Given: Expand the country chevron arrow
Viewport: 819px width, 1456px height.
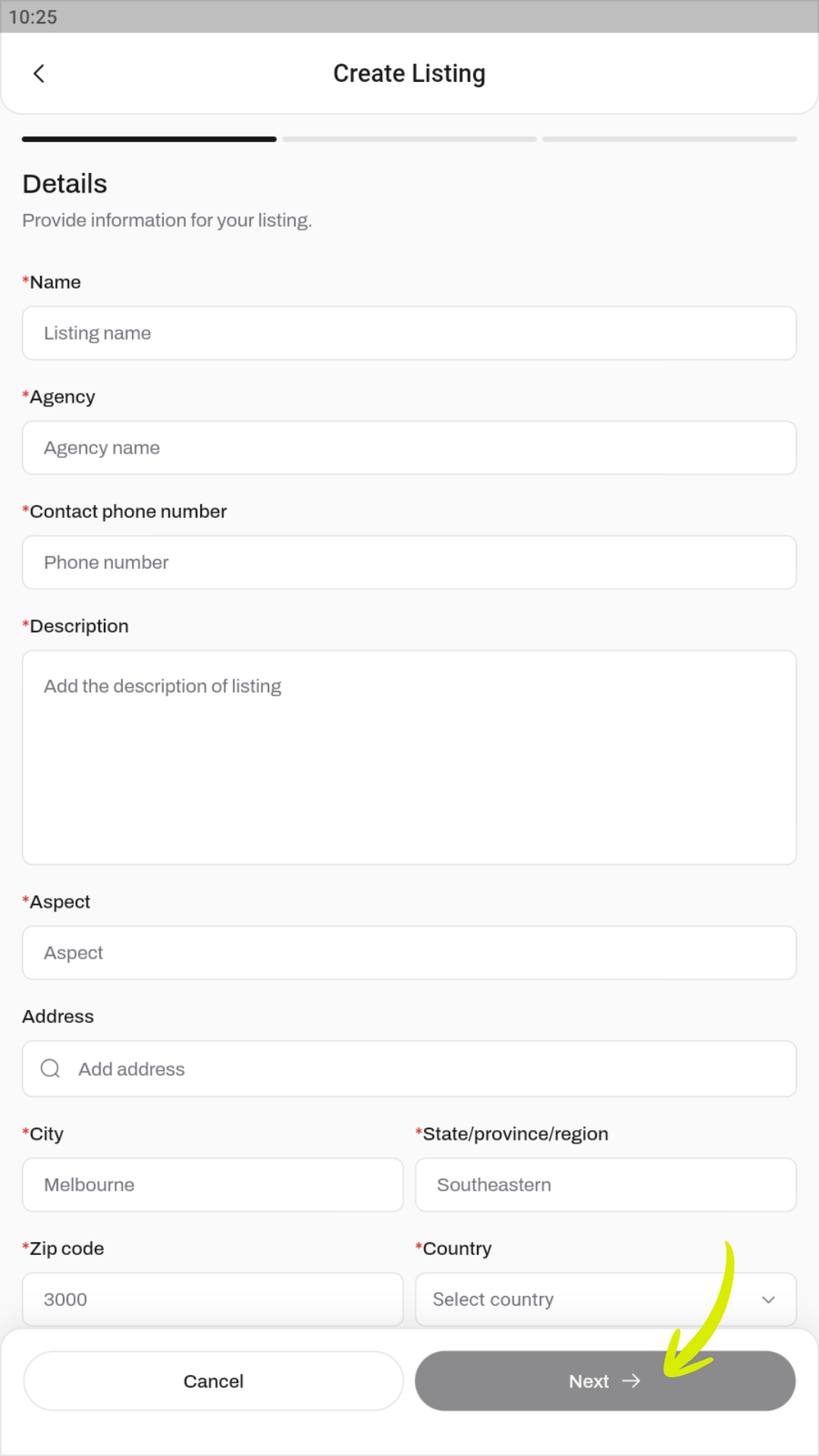Looking at the screenshot, I should (x=768, y=1300).
